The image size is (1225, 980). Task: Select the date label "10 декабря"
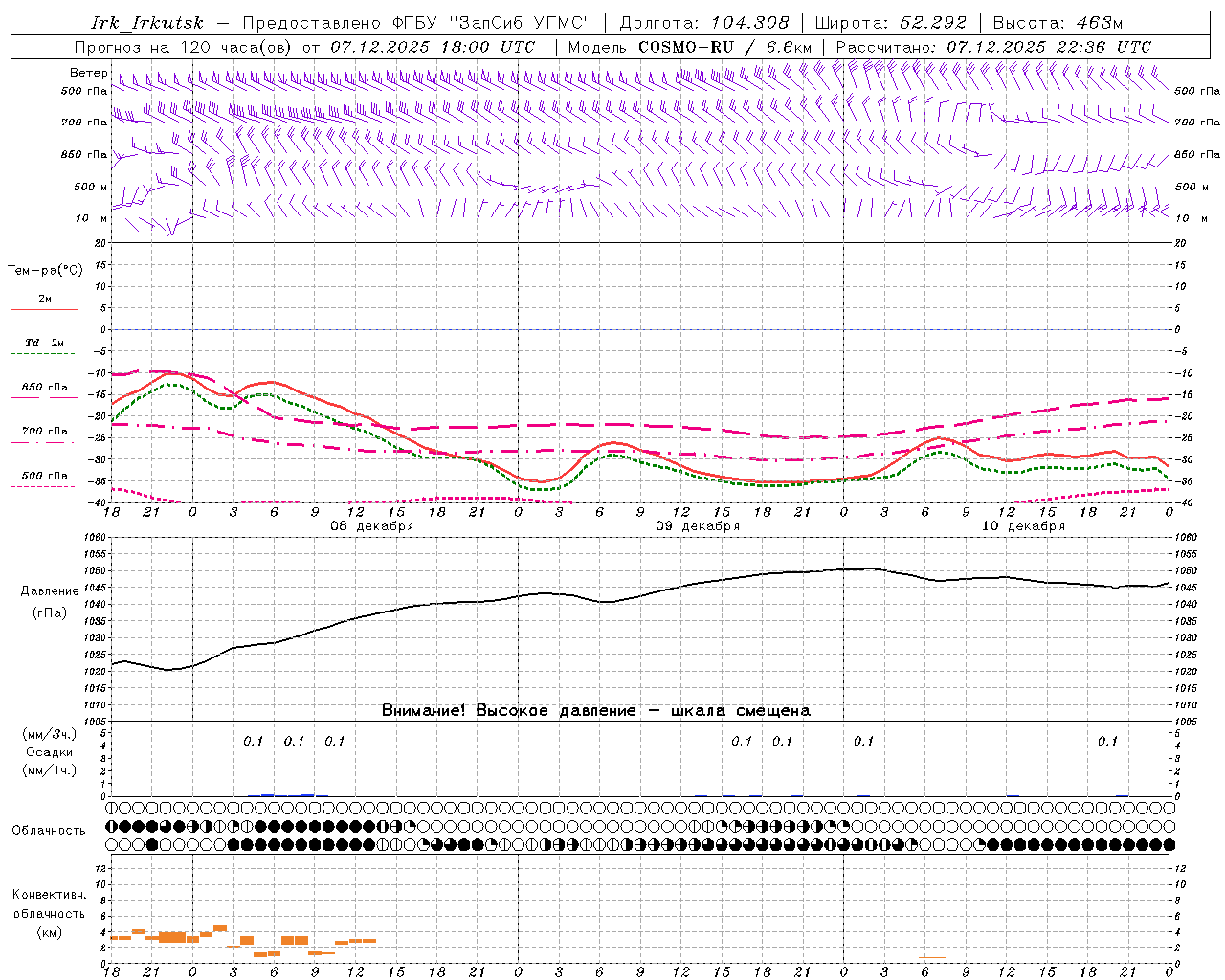point(1023,526)
